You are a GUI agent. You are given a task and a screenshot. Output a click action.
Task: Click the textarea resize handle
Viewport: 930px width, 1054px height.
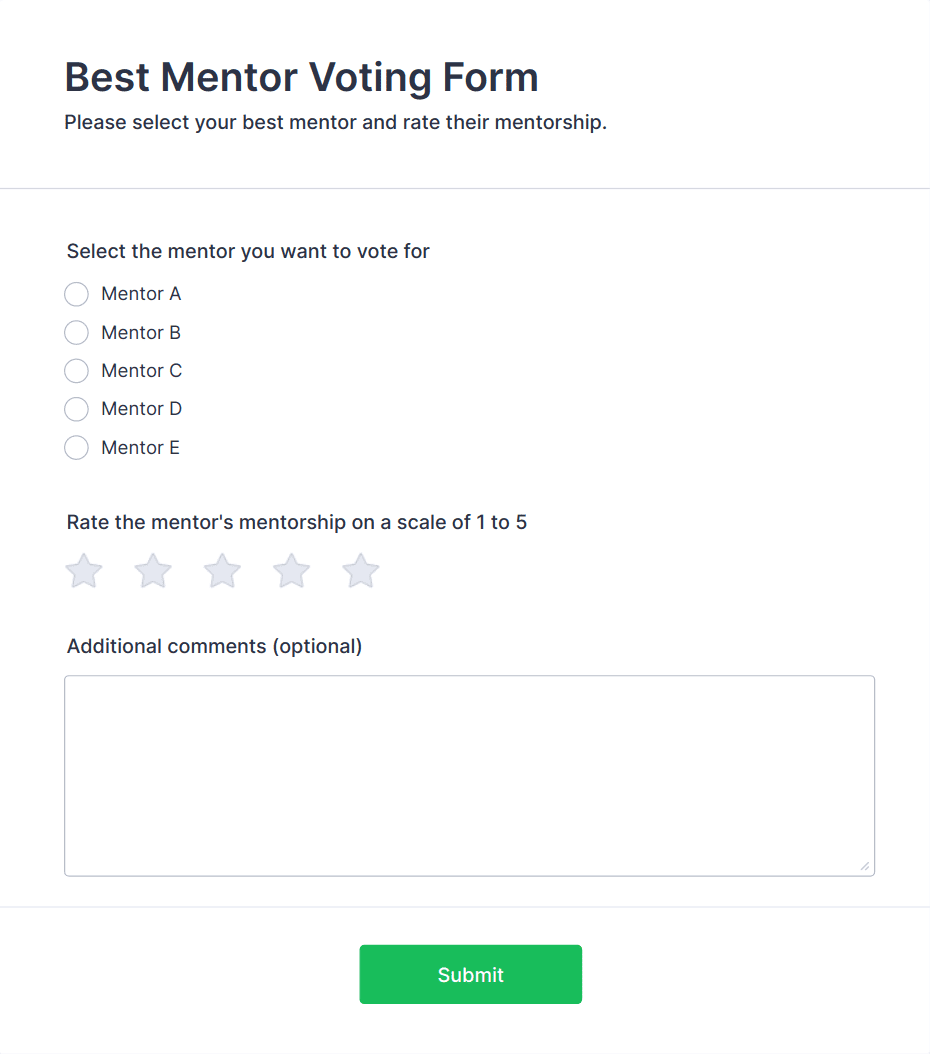point(865,867)
